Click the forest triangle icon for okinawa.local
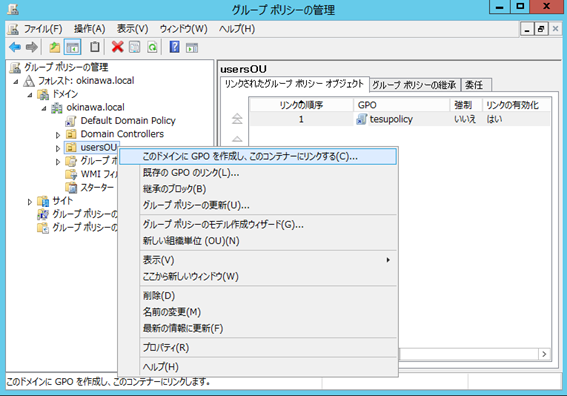The width and height of the screenshot is (567, 396). click(x=29, y=81)
